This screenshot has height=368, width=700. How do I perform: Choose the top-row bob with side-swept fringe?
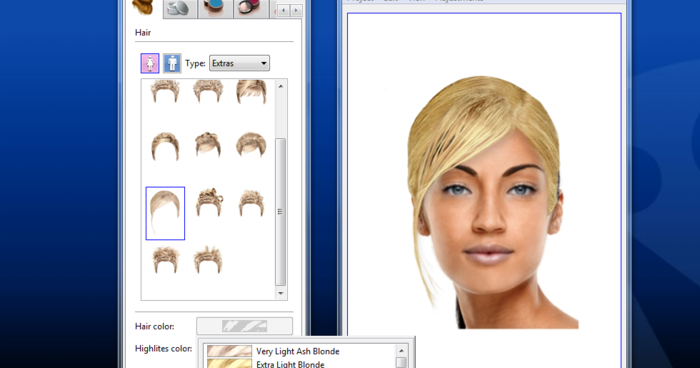pyautogui.click(x=251, y=91)
